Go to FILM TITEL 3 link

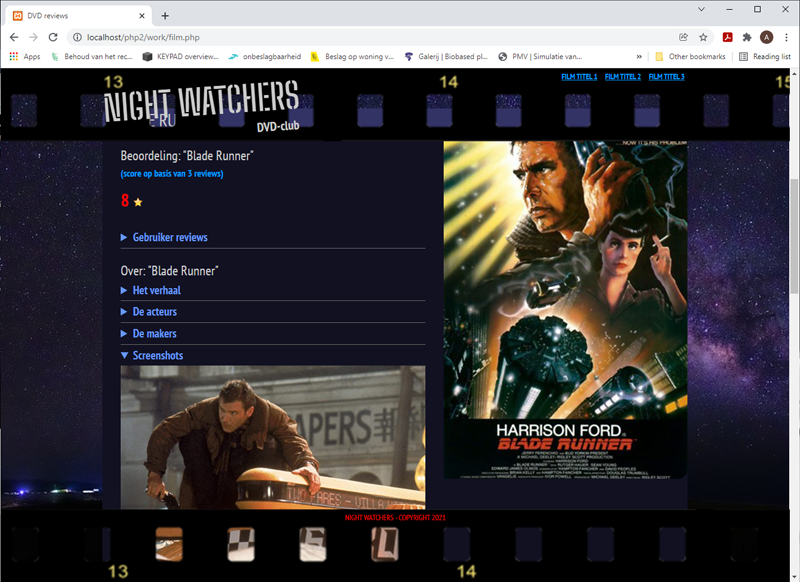coord(666,77)
